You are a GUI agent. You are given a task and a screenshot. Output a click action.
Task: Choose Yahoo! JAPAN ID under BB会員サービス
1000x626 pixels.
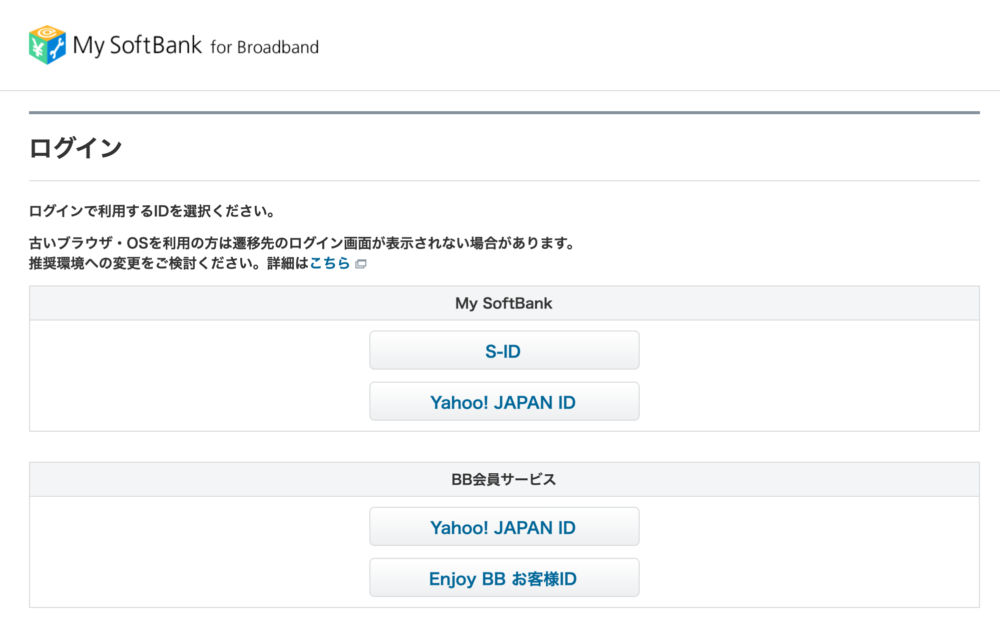[x=504, y=527]
